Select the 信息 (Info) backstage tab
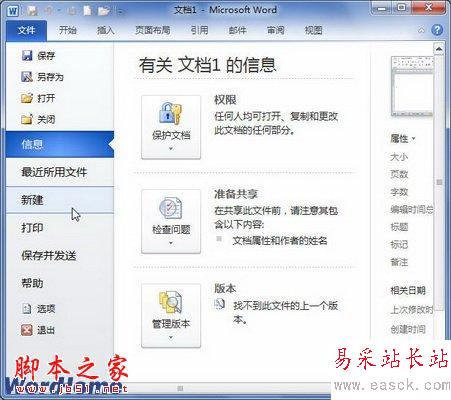Image resolution: width=451 pixels, height=400 pixels. pyautogui.click(x=60, y=144)
